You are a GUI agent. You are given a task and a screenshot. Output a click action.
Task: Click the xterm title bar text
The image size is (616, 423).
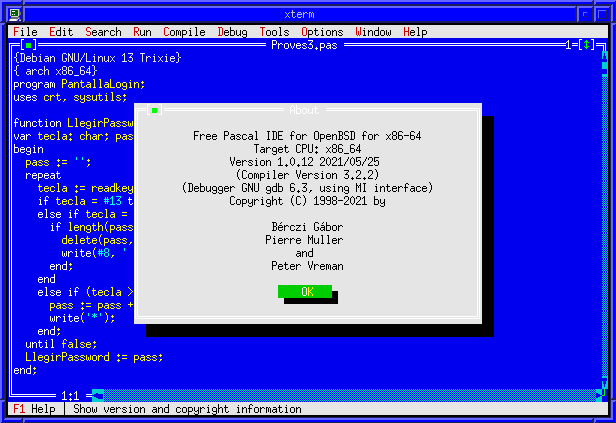pyautogui.click(x=299, y=15)
